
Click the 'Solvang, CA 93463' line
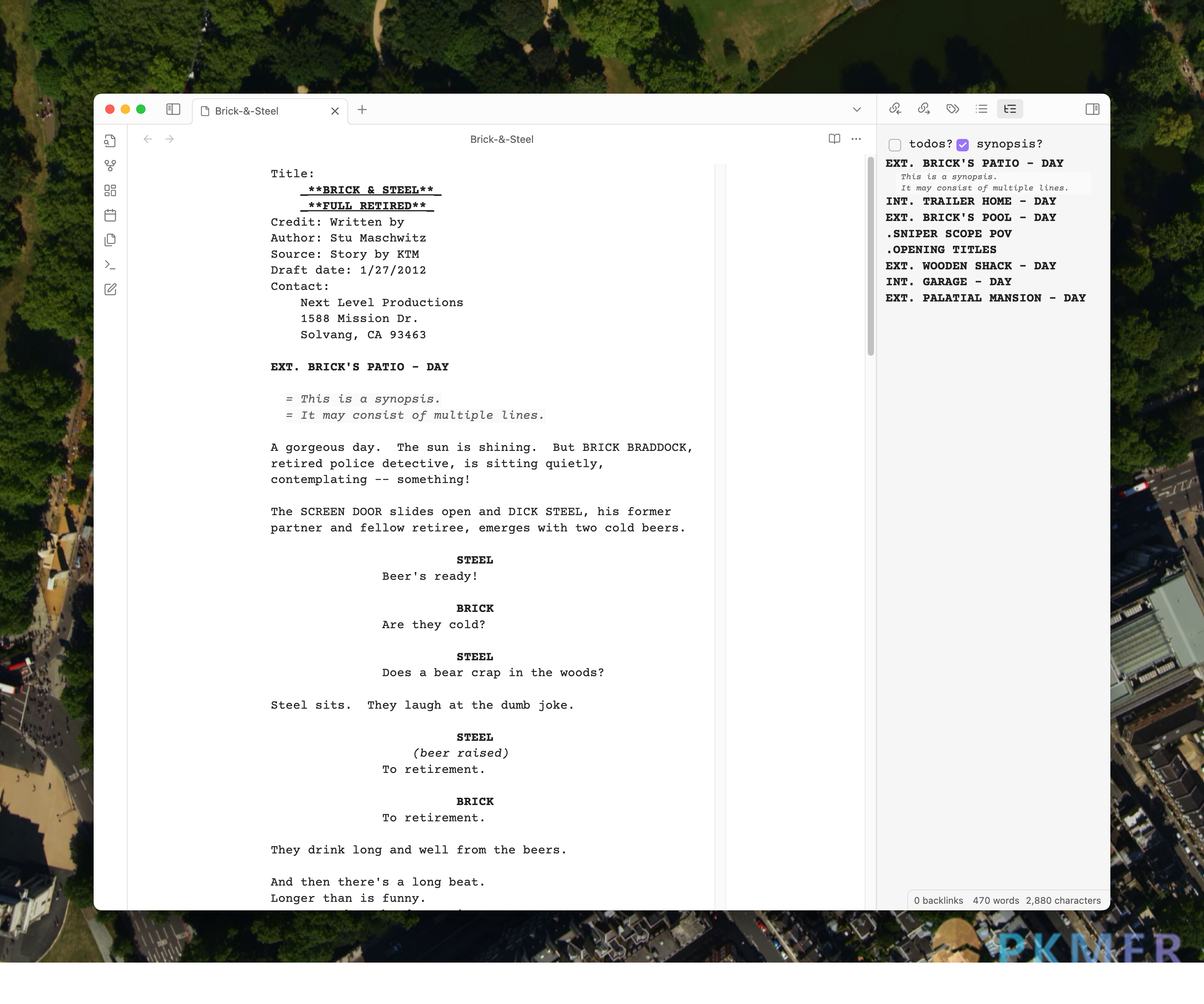pos(363,334)
